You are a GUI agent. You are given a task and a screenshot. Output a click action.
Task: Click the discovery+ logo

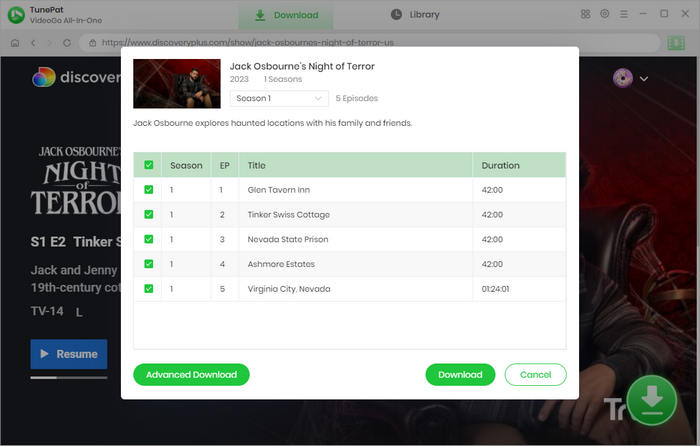pos(76,77)
